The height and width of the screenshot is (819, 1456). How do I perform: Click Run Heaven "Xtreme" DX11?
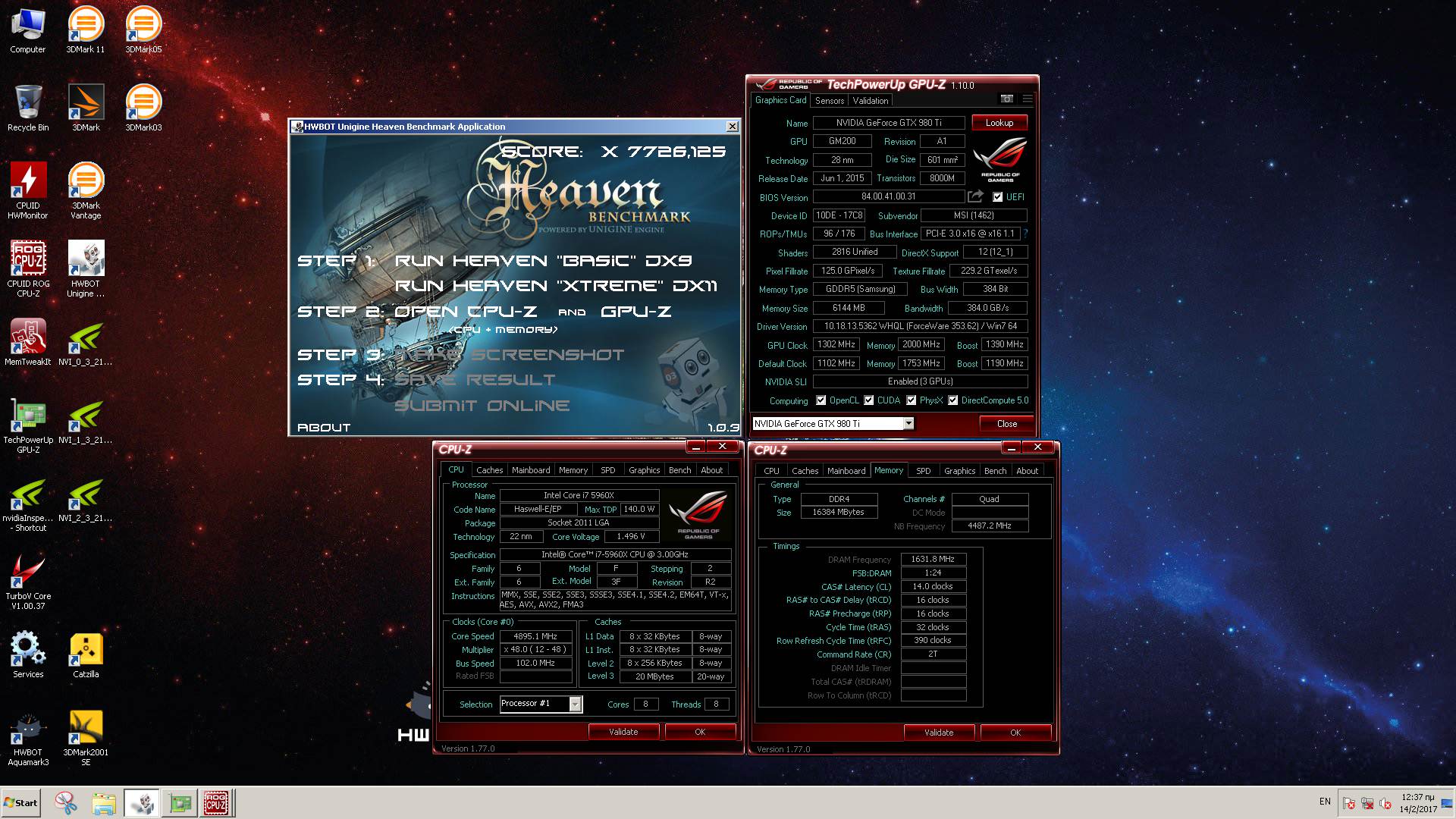click(556, 286)
